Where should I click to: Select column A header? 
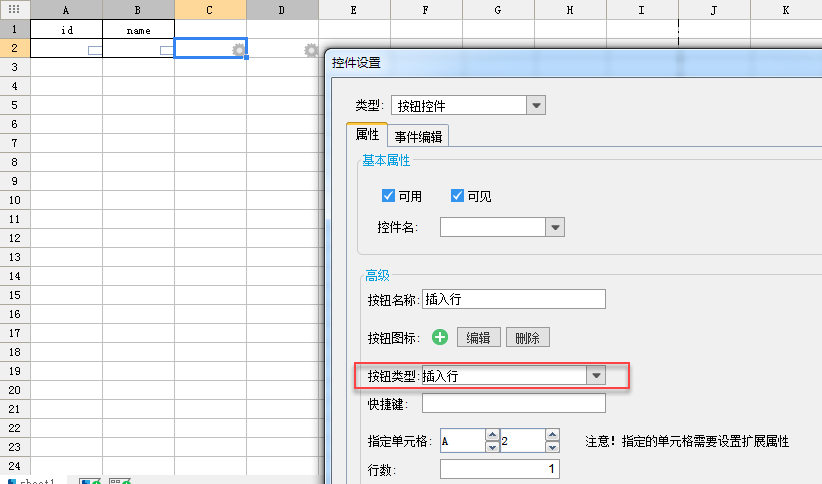point(66,9)
